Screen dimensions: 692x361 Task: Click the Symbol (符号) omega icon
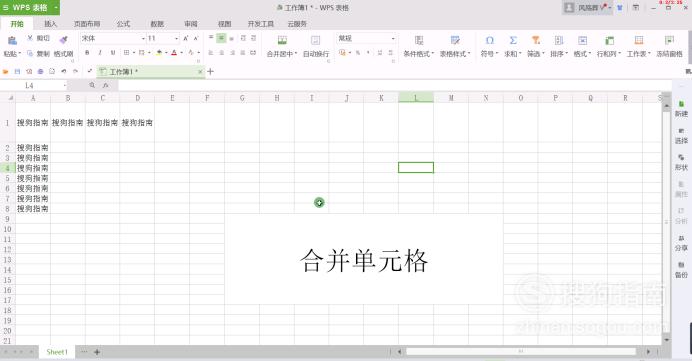point(489,41)
